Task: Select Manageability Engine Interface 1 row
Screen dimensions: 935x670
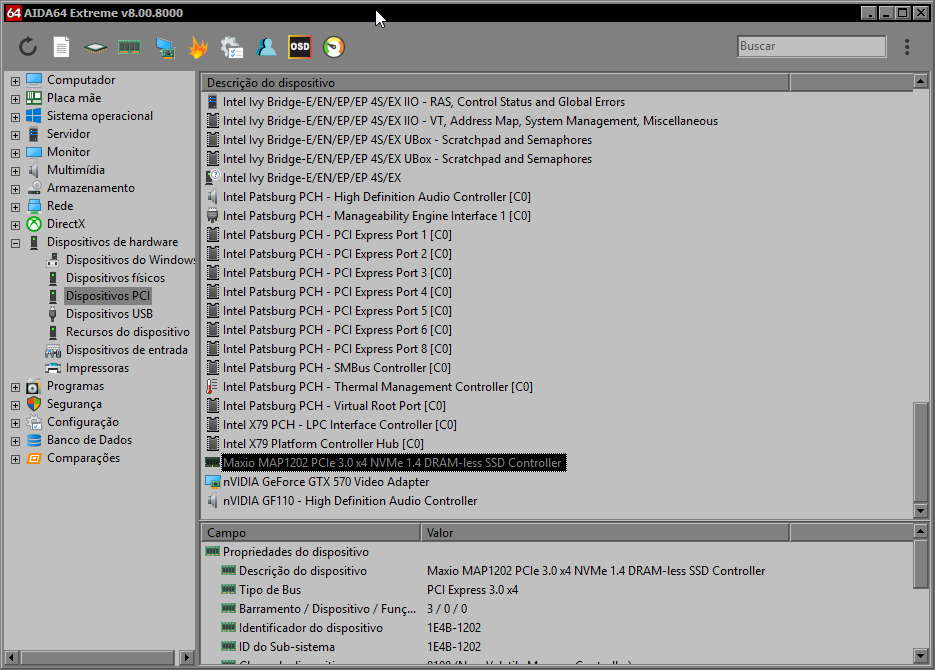Action: click(x=376, y=216)
